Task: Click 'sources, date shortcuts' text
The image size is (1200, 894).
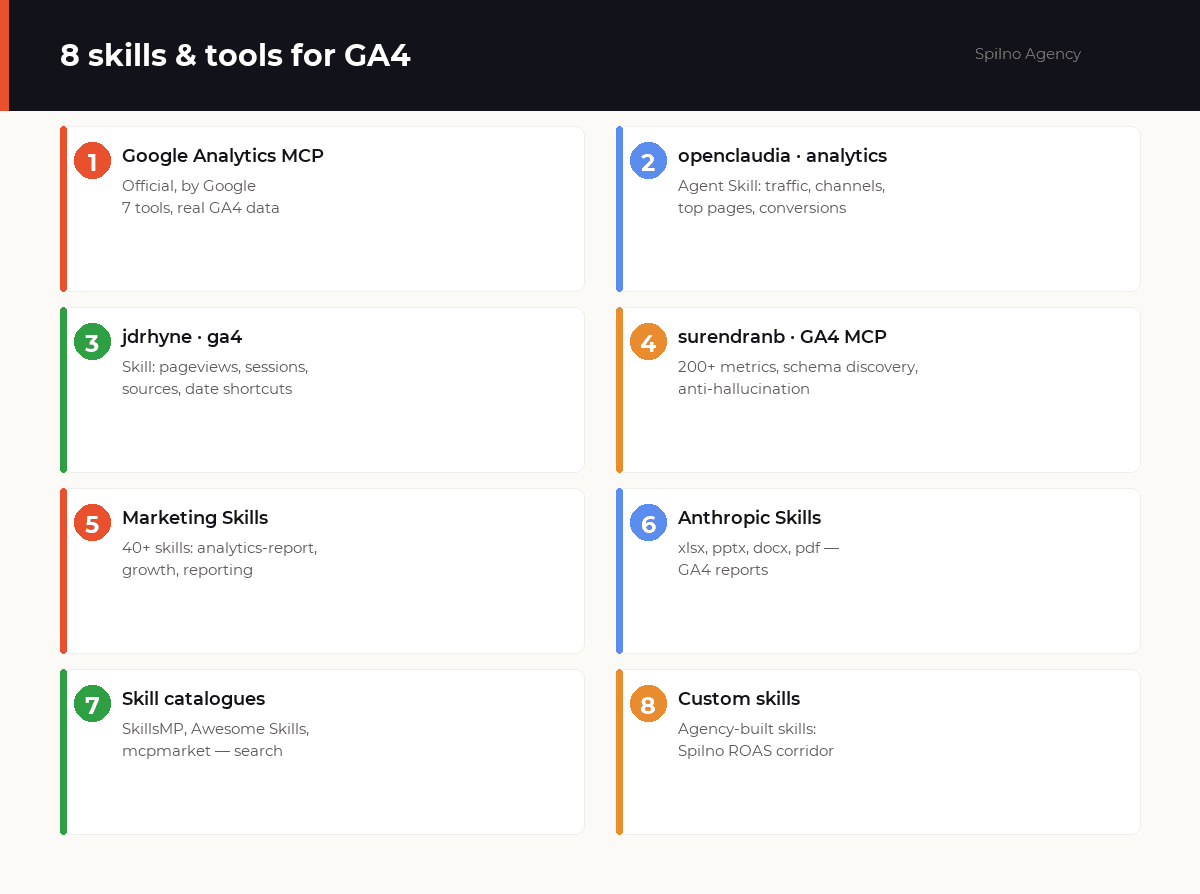Action: pyautogui.click(x=207, y=389)
